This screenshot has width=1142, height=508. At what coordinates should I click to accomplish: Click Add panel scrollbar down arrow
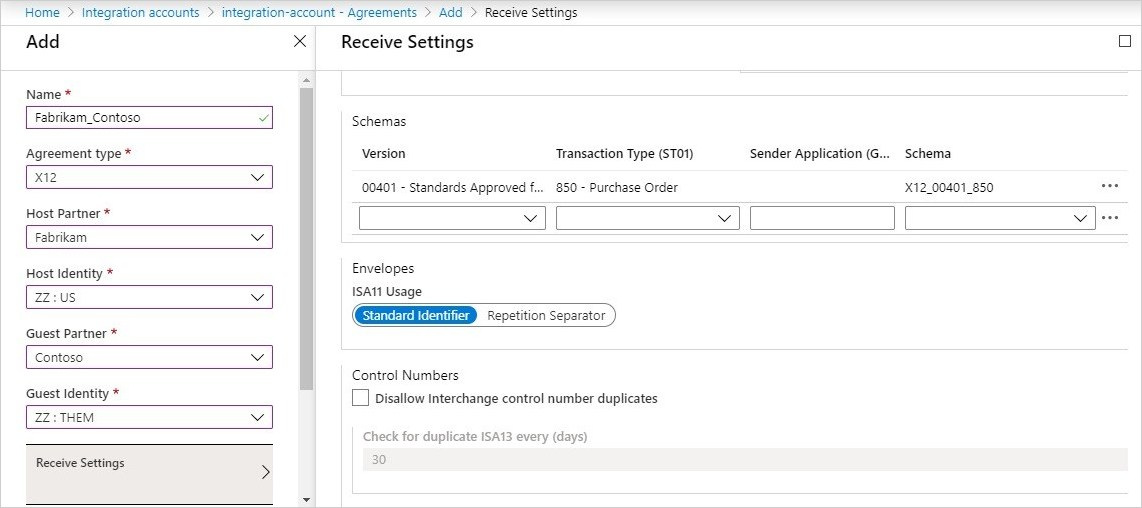click(306, 500)
